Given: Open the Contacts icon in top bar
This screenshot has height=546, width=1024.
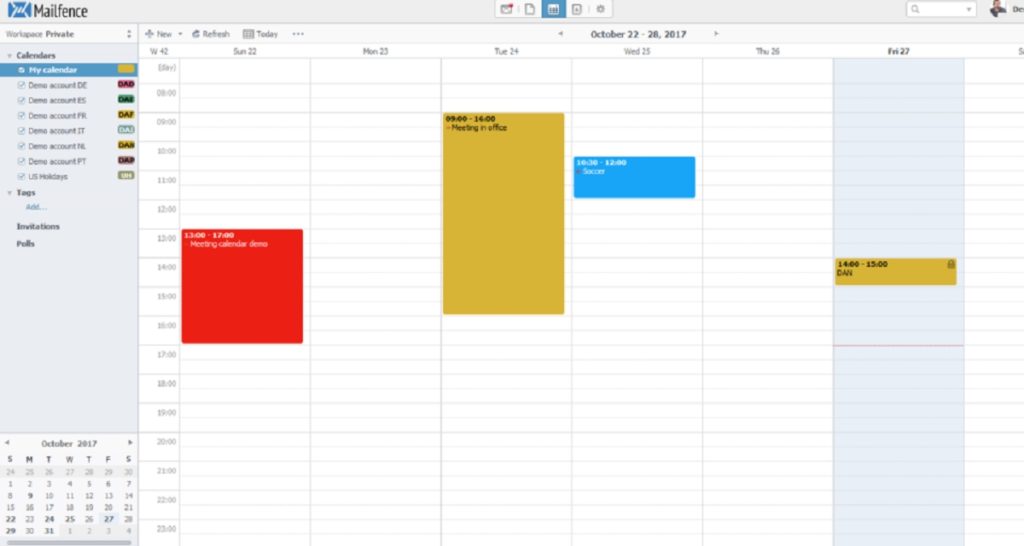Looking at the screenshot, I should pyautogui.click(x=577, y=9).
